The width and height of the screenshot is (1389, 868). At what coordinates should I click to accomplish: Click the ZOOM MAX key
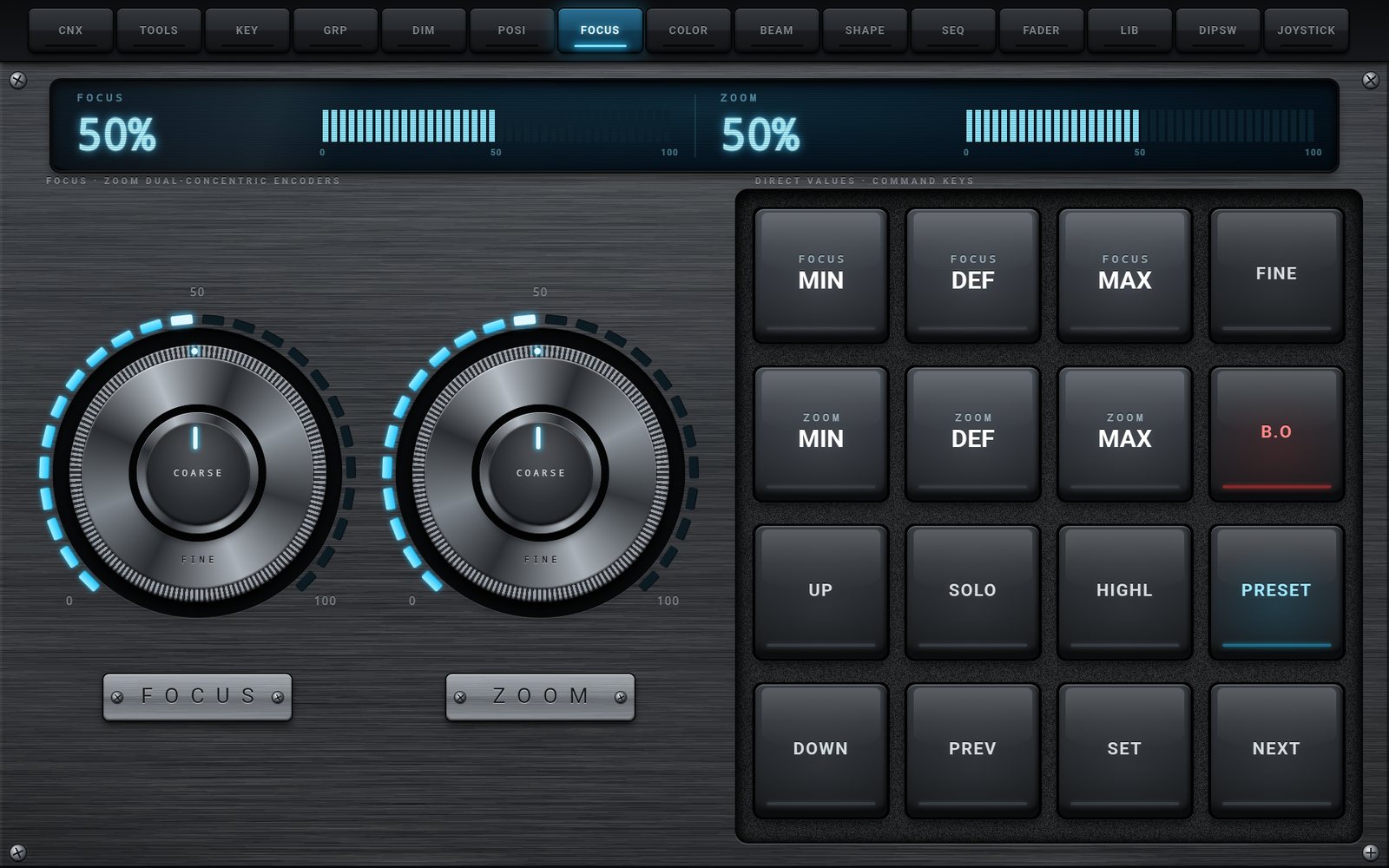coord(1124,432)
